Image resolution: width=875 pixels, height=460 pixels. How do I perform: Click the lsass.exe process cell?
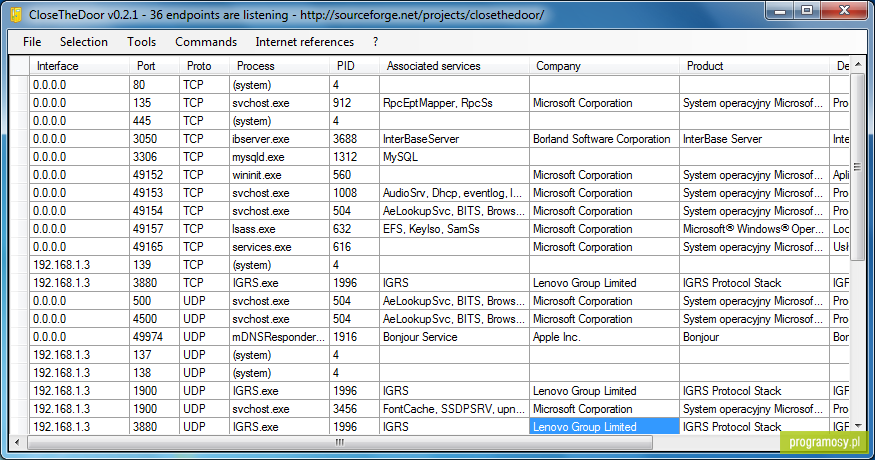coord(280,229)
